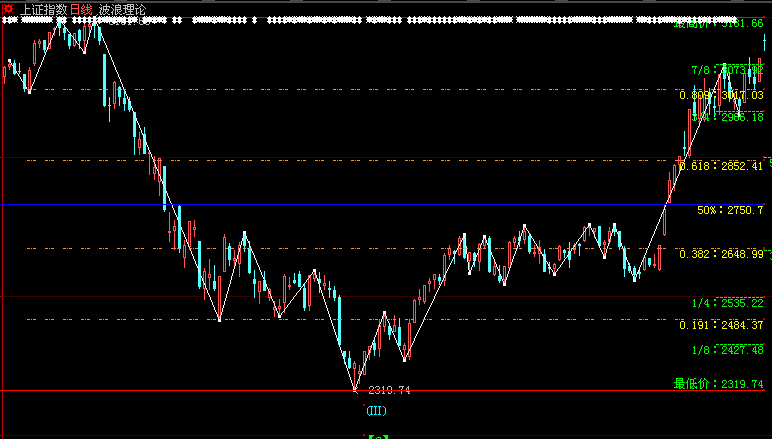Select the 3/4 level 2986.18 label
Image resolution: width=772 pixels, height=439 pixels.
pyautogui.click(x=727, y=117)
